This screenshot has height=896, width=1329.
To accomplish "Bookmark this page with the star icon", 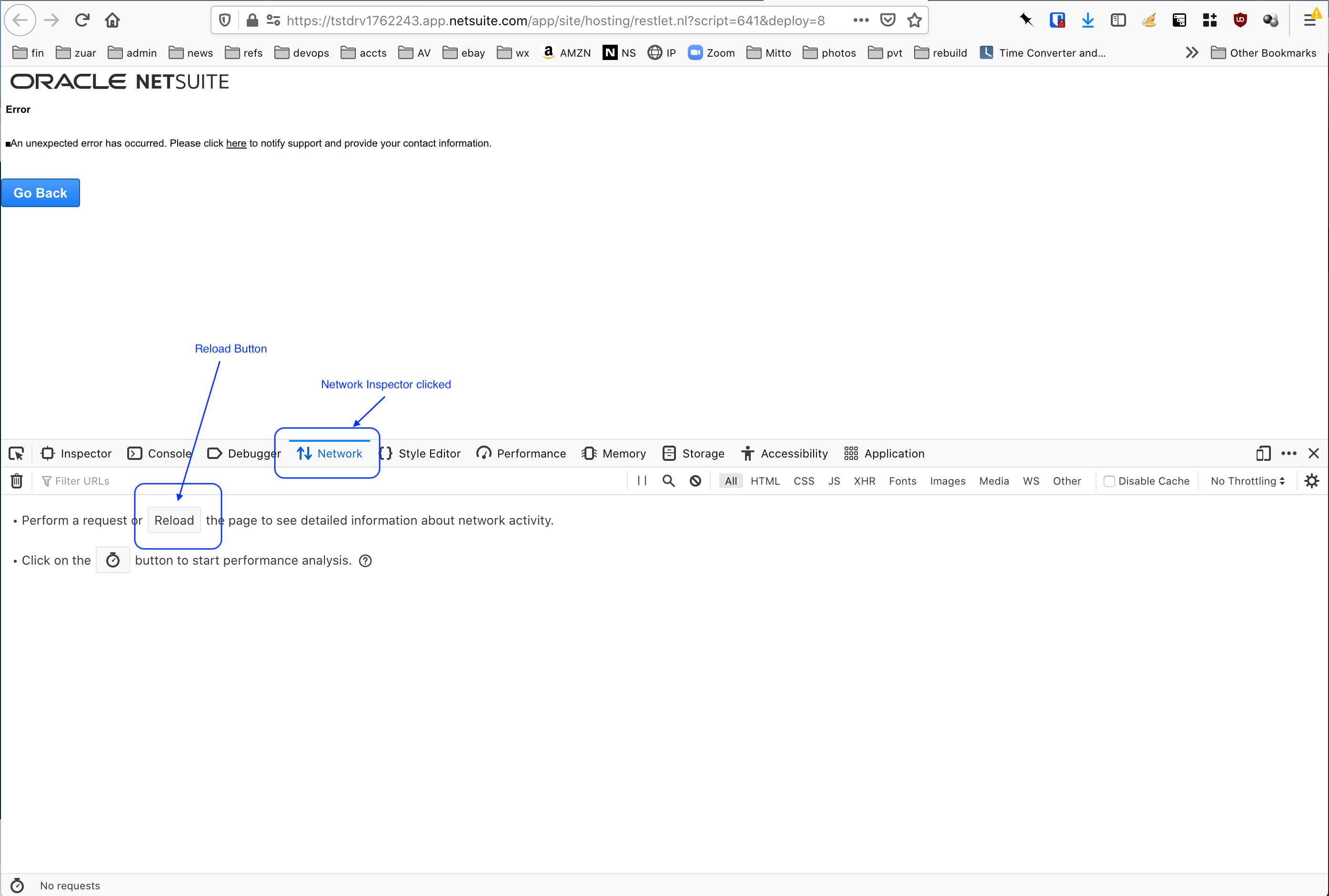I will click(x=915, y=20).
